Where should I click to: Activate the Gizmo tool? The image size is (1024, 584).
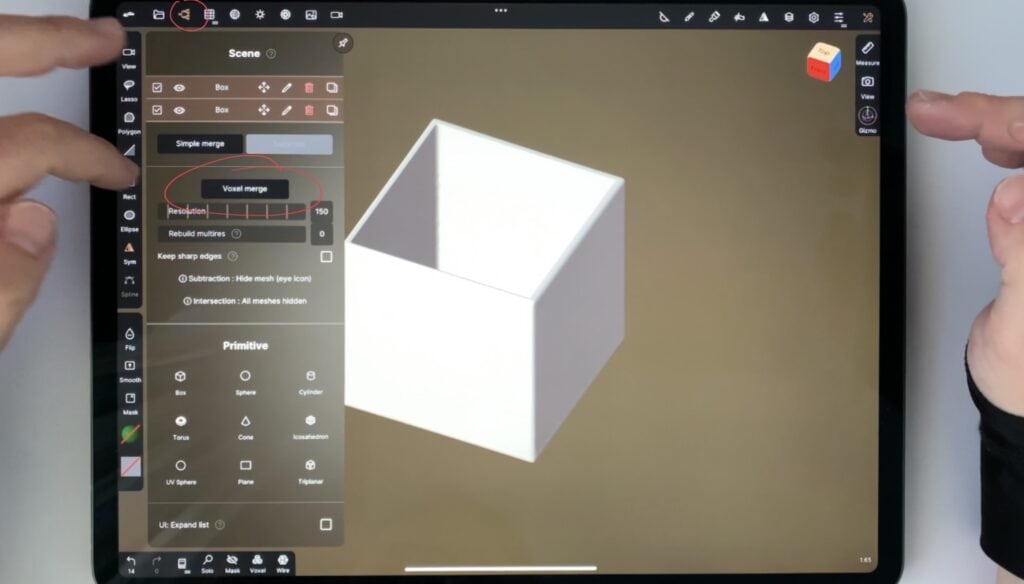click(867, 118)
